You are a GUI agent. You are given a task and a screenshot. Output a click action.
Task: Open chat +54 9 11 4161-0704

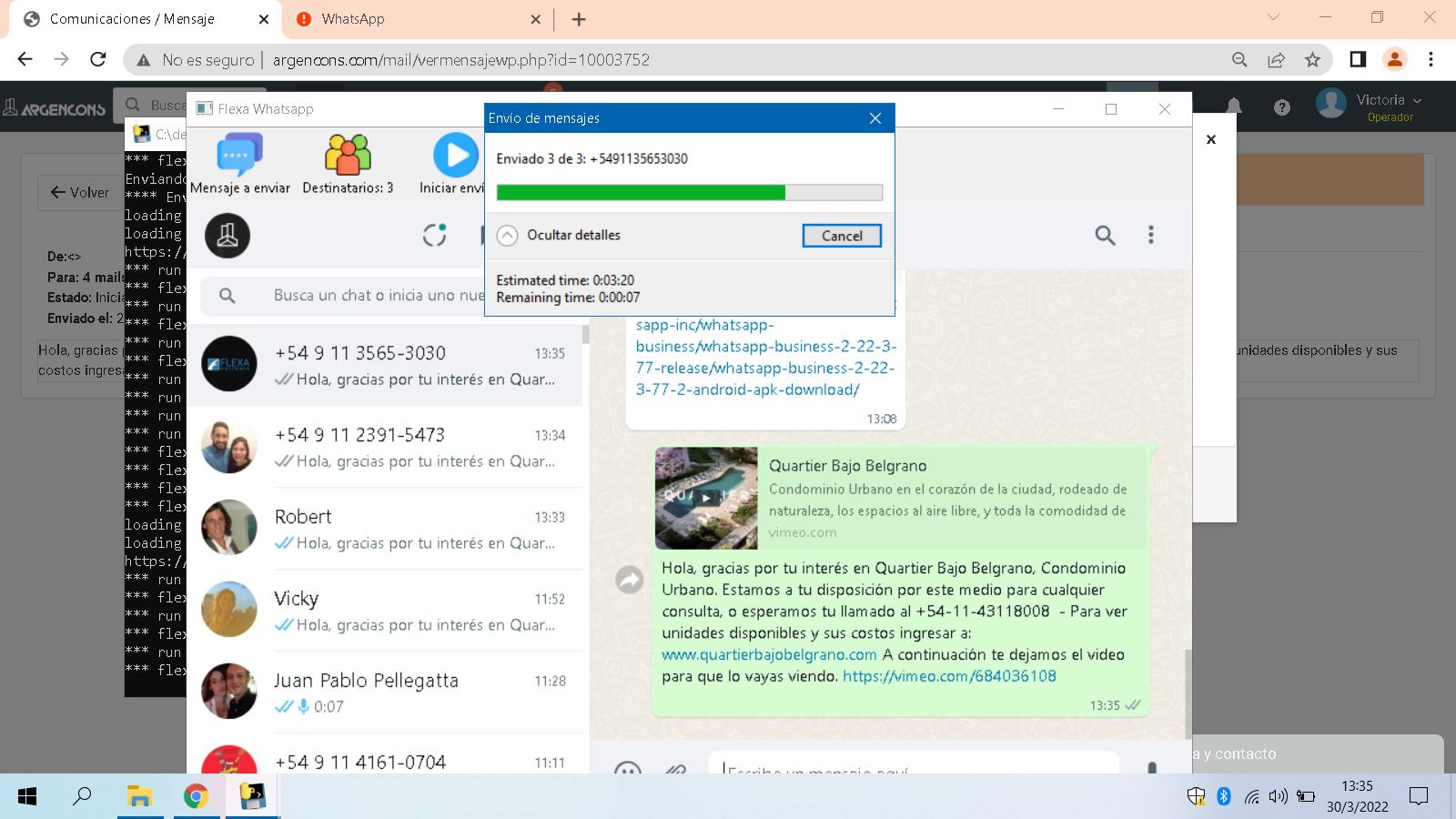coord(384,755)
